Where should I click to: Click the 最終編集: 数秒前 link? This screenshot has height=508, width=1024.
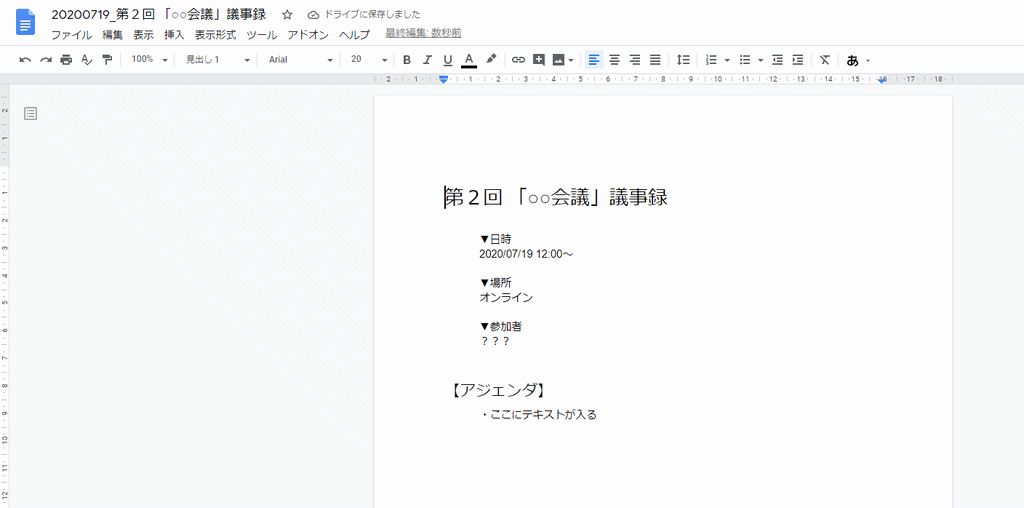pos(423,33)
